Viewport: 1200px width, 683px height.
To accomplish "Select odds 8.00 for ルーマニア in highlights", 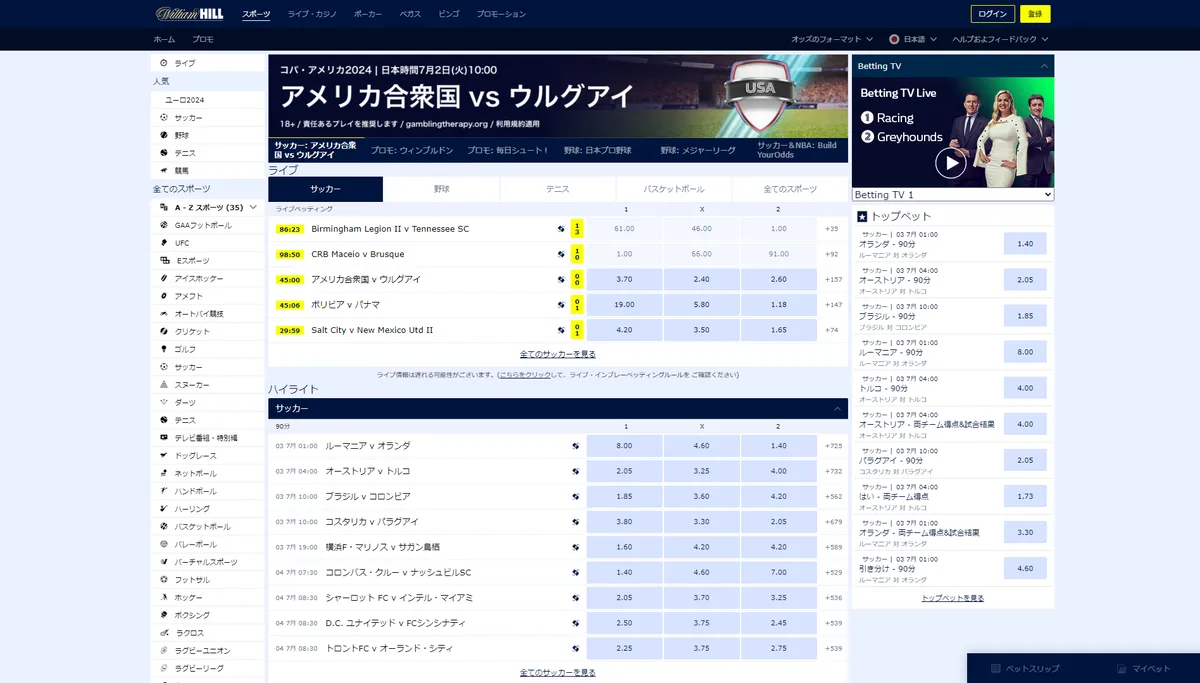I will (x=624, y=446).
